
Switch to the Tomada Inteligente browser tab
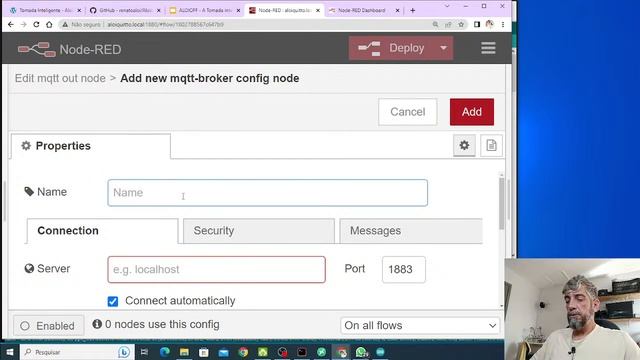pos(45,10)
